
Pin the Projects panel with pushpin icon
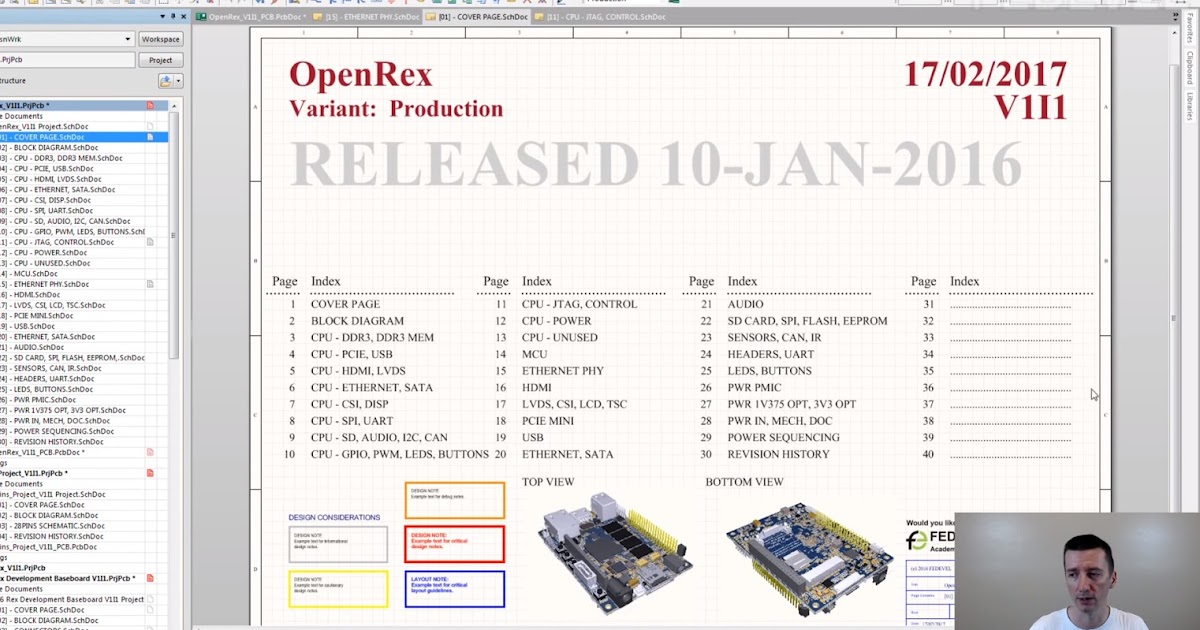[172, 17]
